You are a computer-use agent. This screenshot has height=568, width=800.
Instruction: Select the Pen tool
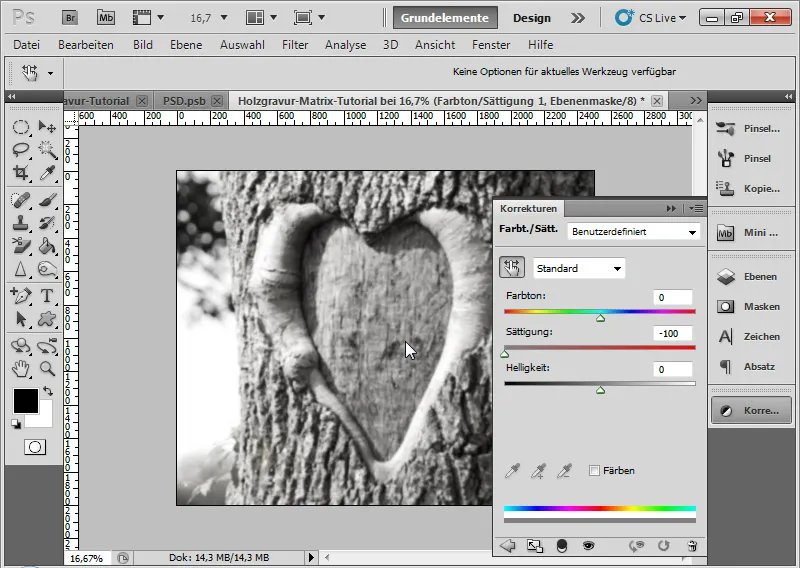pos(20,295)
